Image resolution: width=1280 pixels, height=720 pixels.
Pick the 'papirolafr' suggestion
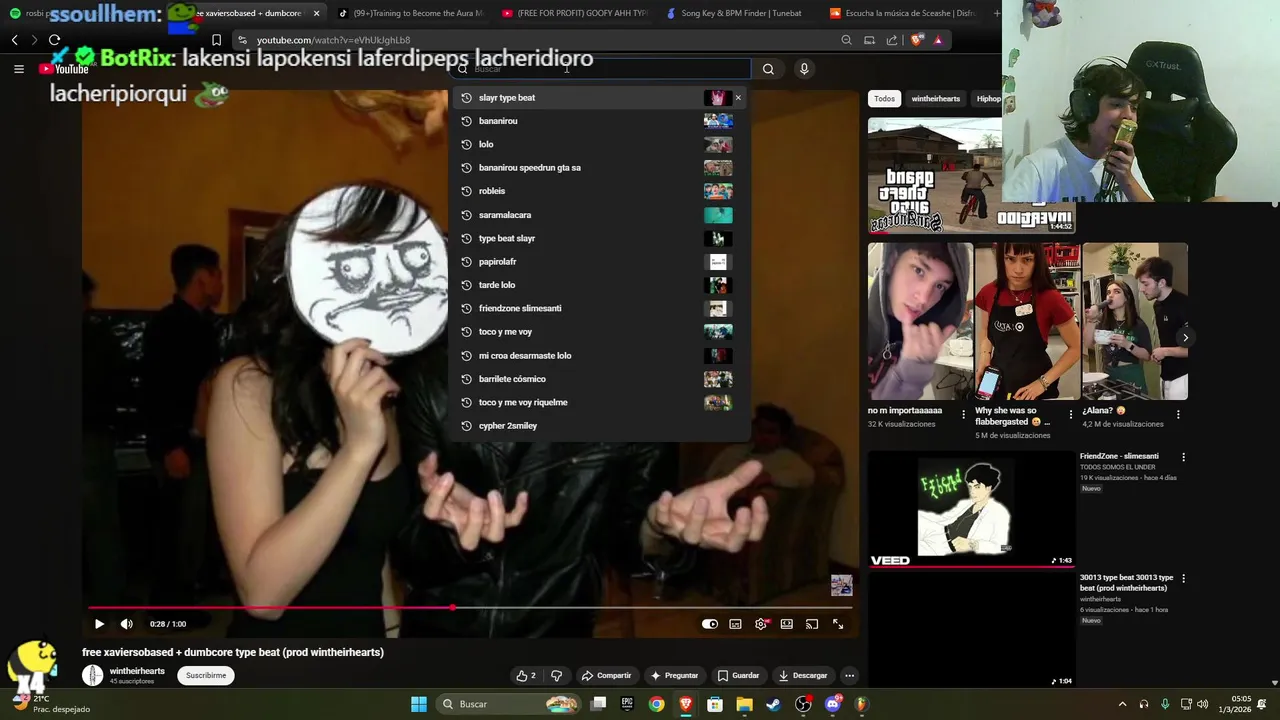[600, 262]
